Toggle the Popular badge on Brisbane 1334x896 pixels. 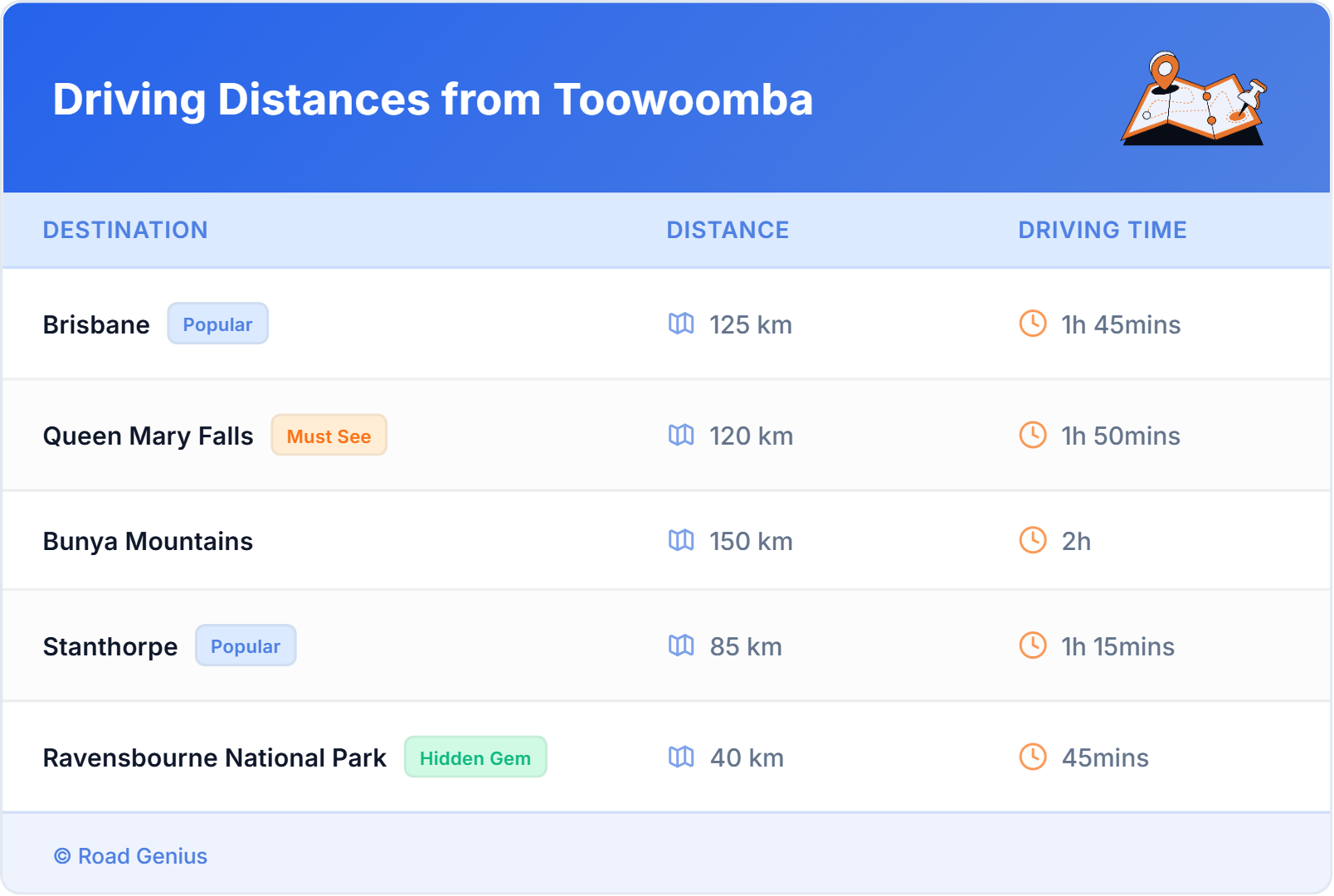coord(217,324)
